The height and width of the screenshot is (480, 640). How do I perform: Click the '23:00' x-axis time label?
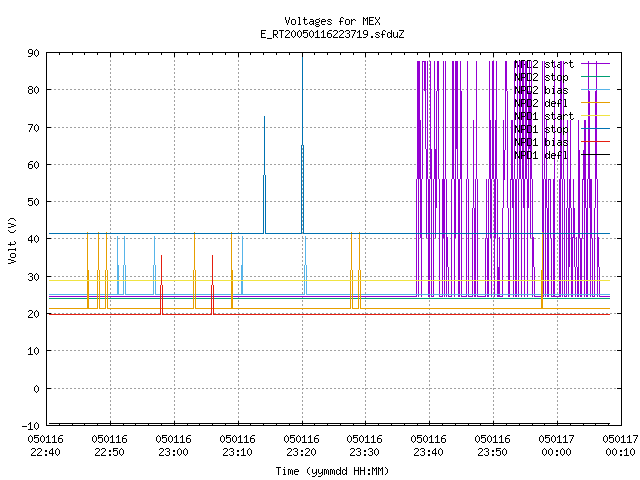point(173,453)
